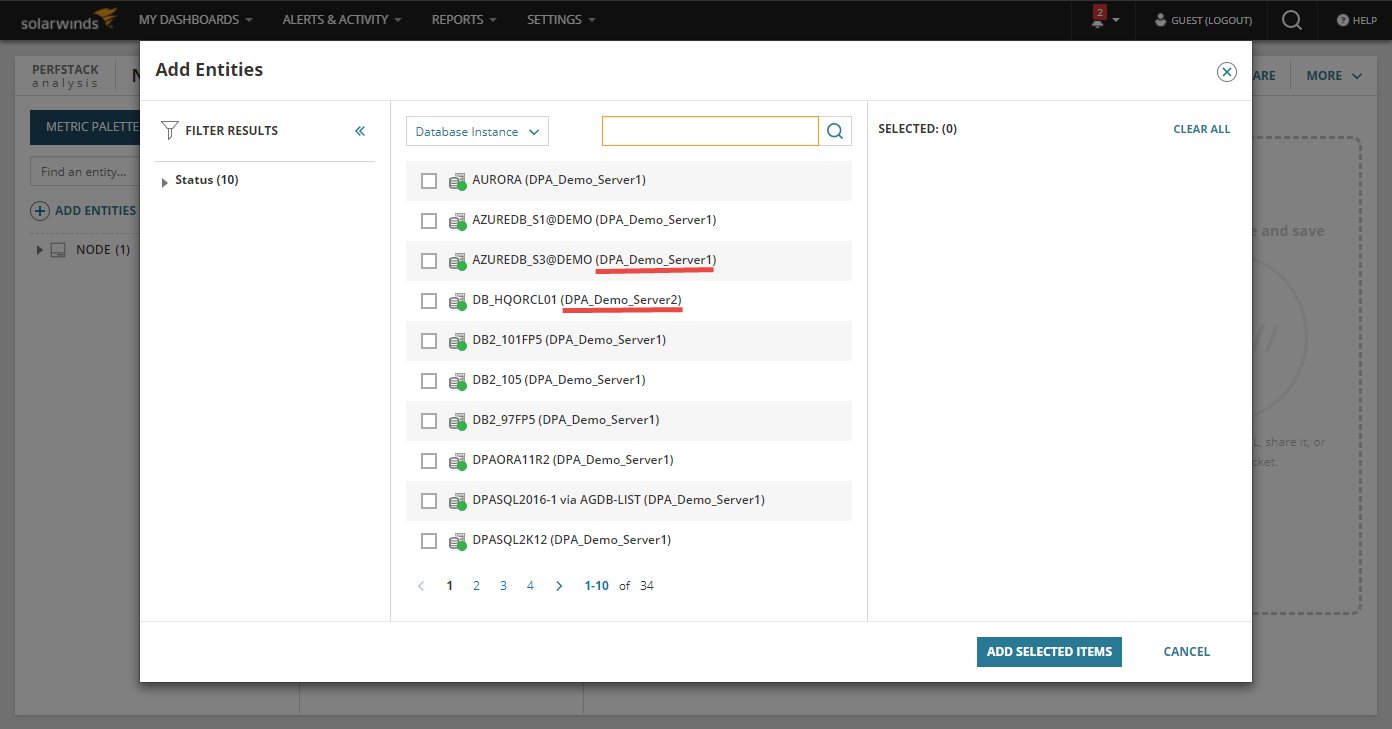Click the NODE icon in background panel

click(58, 250)
